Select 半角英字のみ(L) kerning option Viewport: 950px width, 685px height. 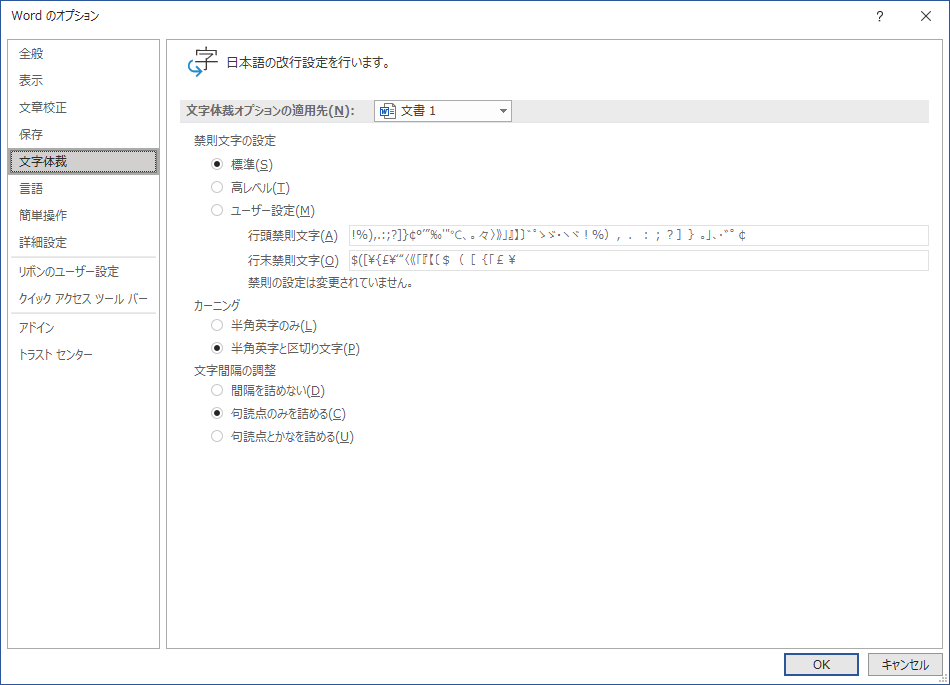(x=217, y=325)
